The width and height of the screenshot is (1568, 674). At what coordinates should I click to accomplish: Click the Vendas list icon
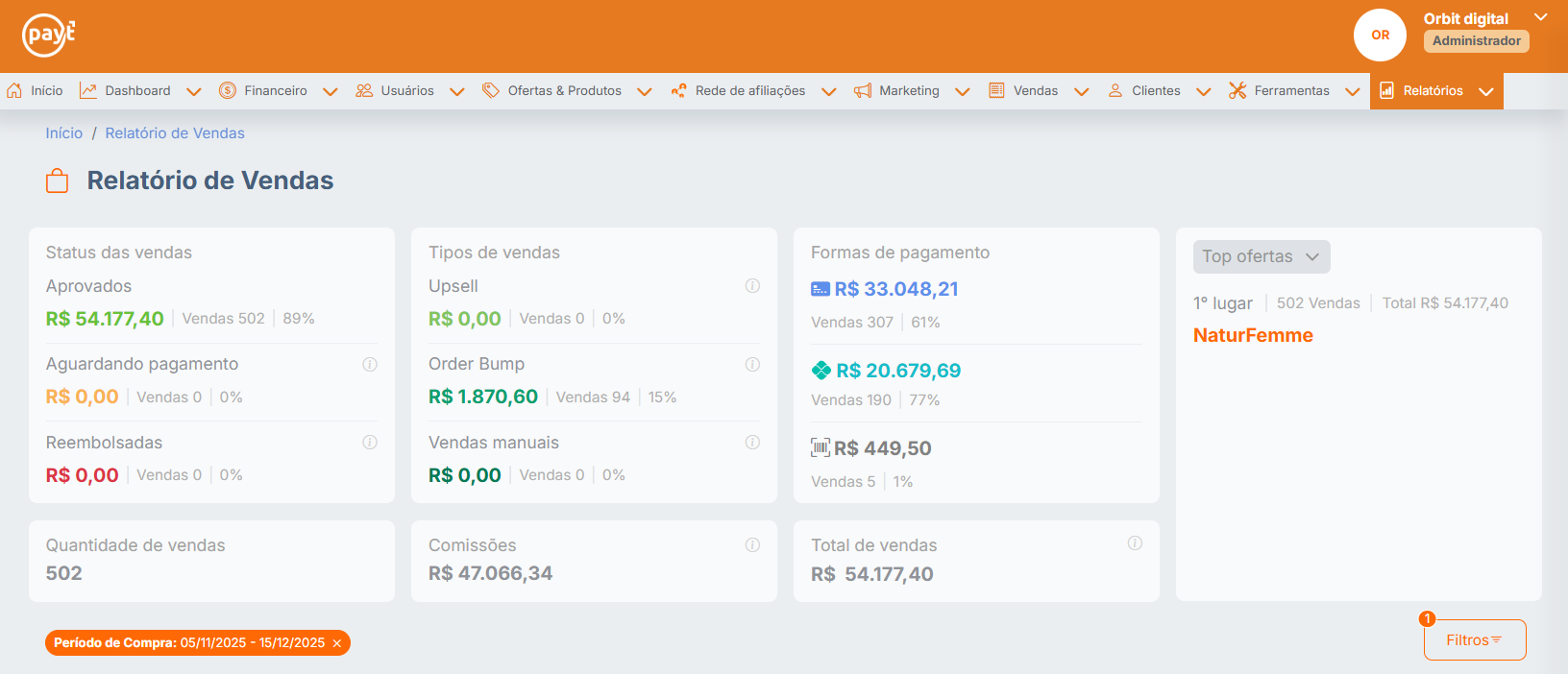(997, 90)
